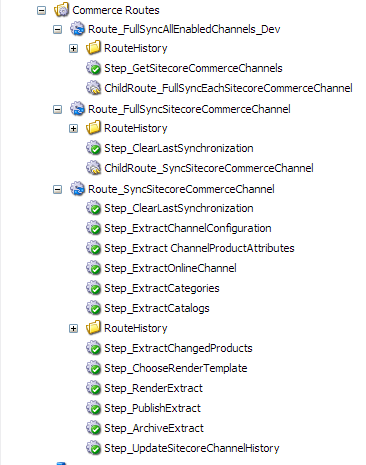Click the Route_FullSyncAllEnabledChannels_Dev route icon
The height and width of the screenshot is (465, 366).
tap(77, 29)
